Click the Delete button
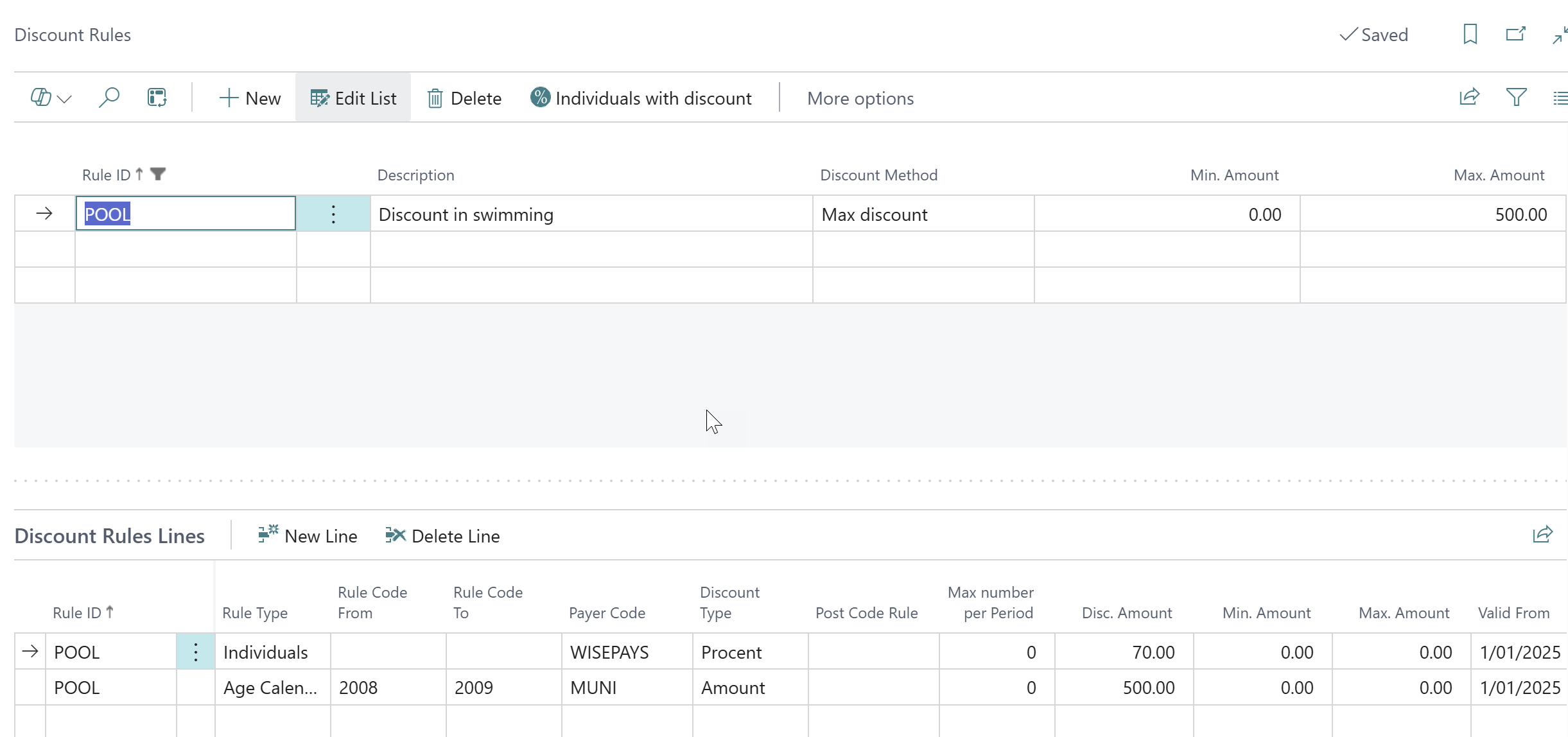This screenshot has height=737, width=1568. tap(464, 98)
